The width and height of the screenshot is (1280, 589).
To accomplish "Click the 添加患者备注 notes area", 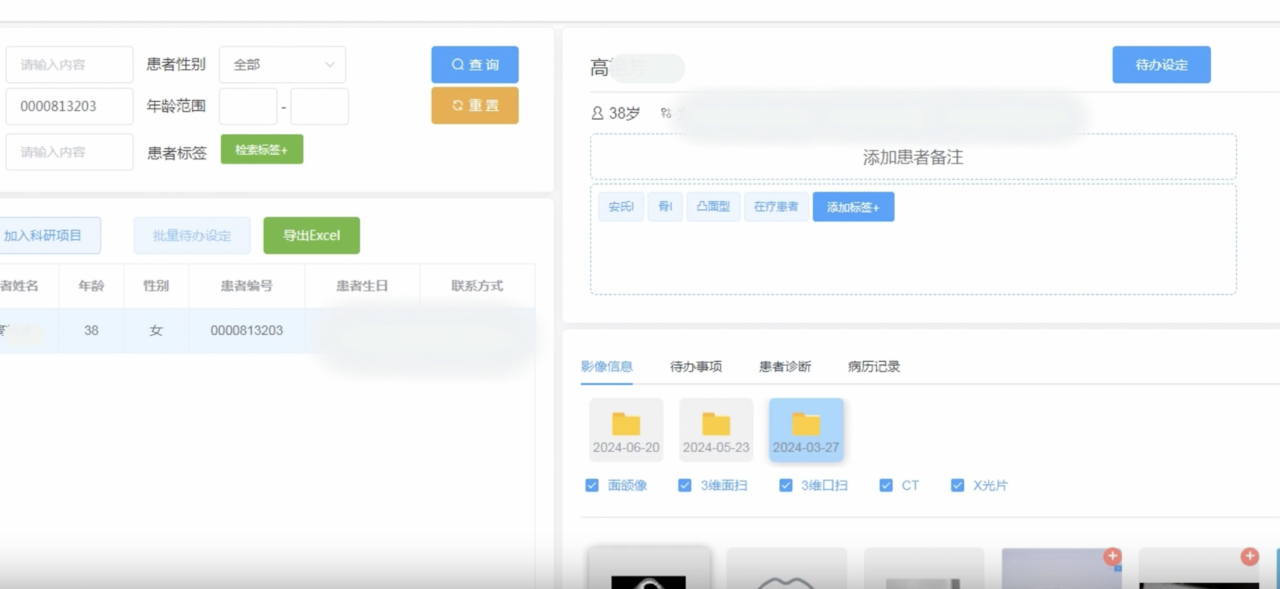I will pos(913,158).
